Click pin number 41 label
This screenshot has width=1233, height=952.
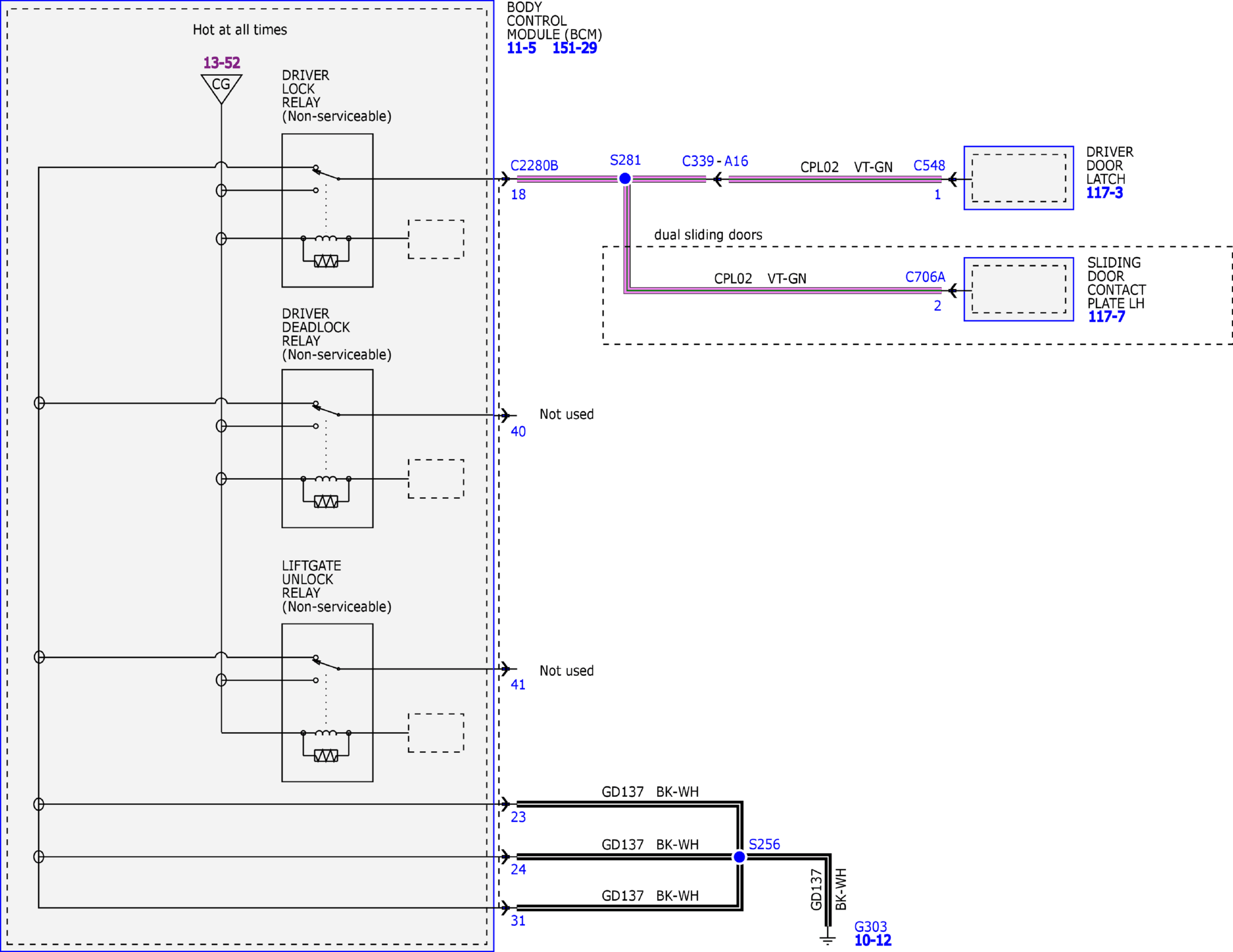tap(518, 685)
